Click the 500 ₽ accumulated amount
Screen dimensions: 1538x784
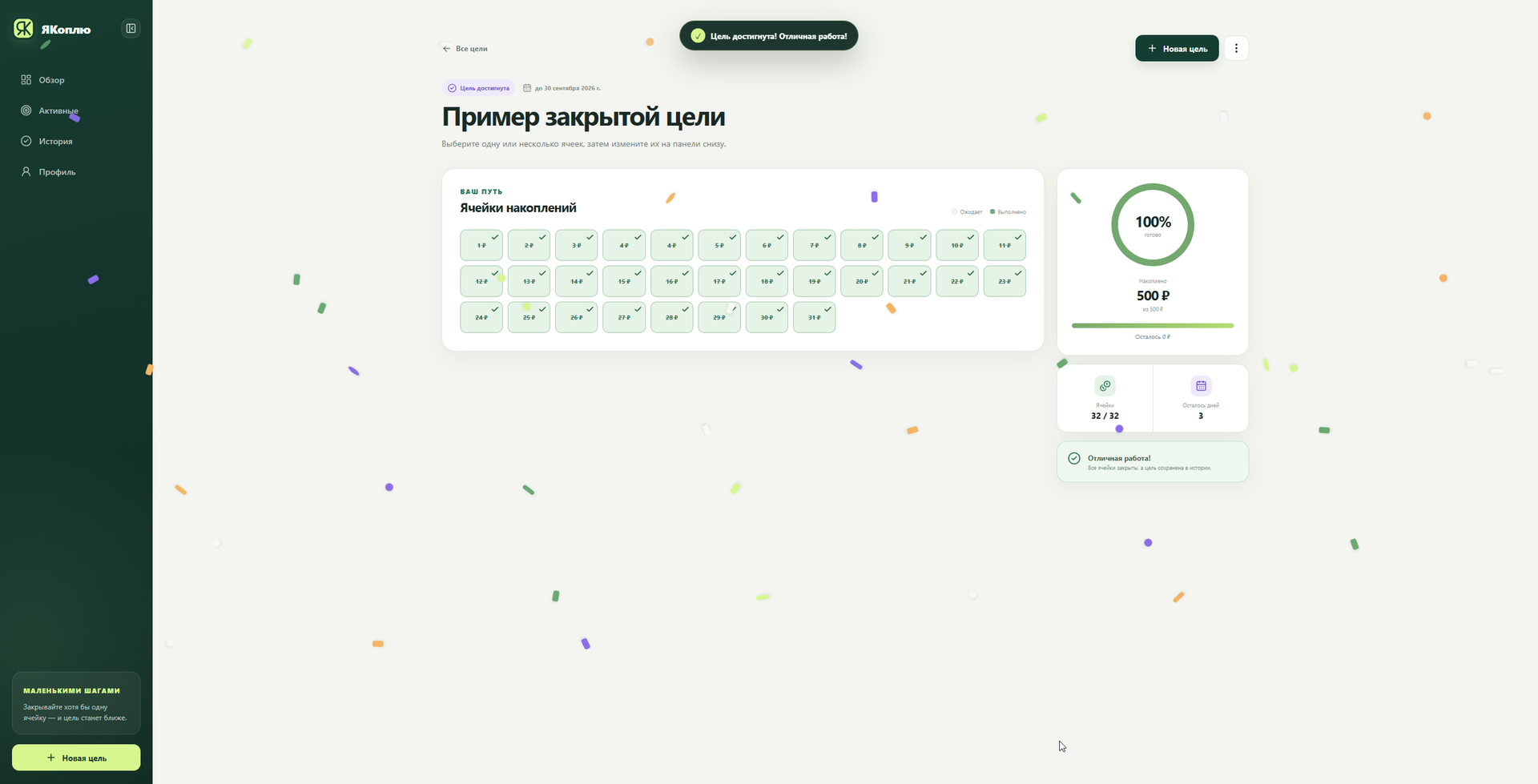click(x=1153, y=296)
